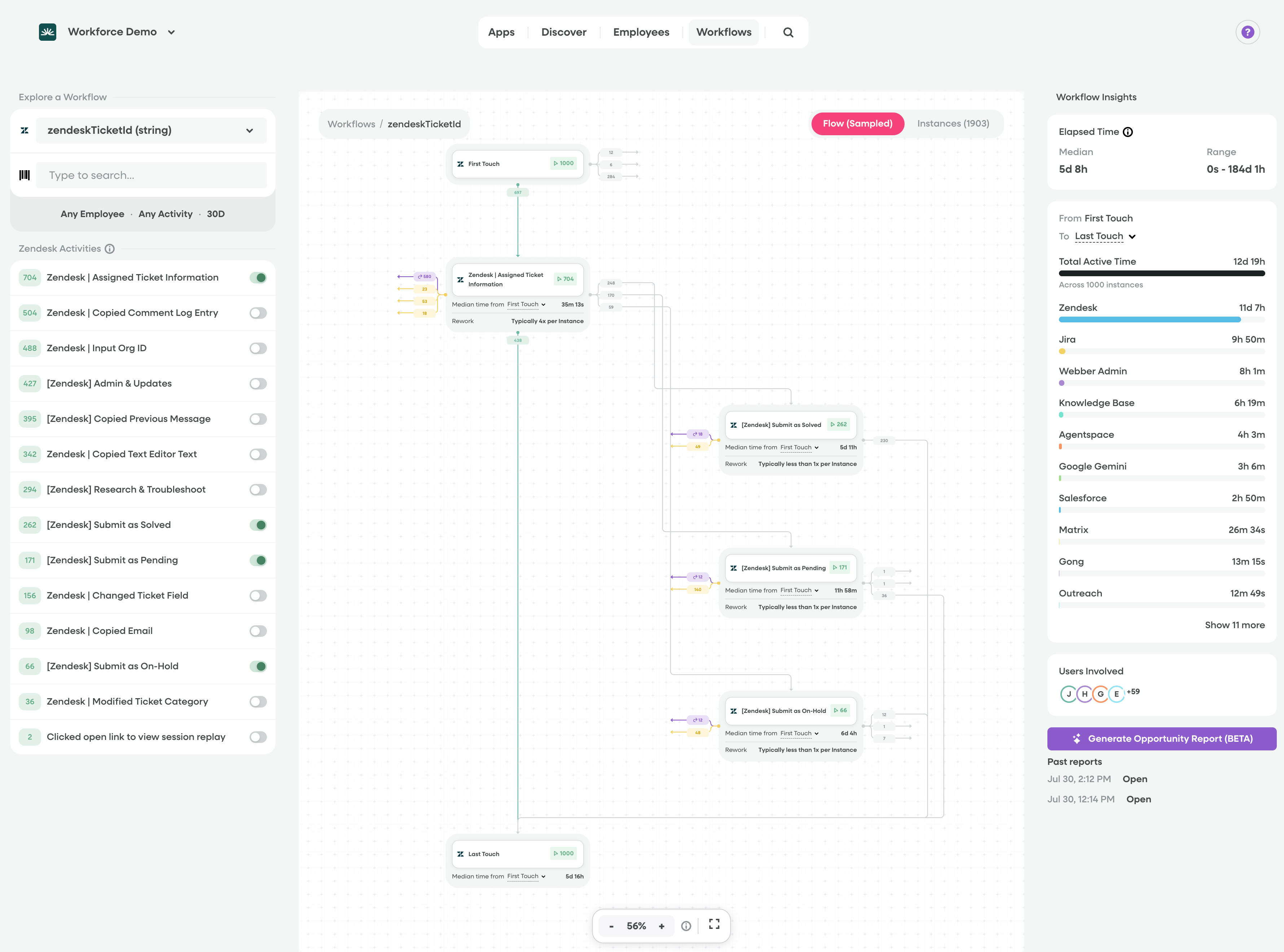Select the Workflows tab
1284x952 pixels.
[723, 32]
